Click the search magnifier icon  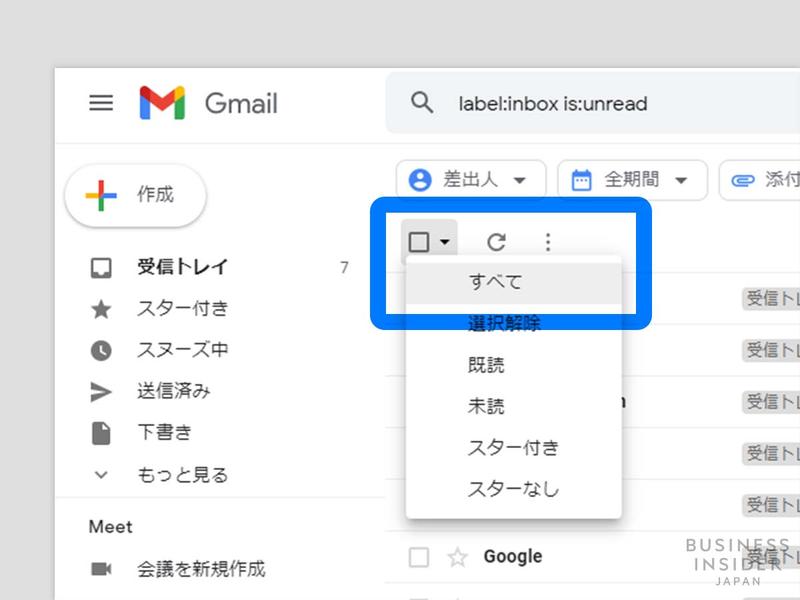point(421,102)
